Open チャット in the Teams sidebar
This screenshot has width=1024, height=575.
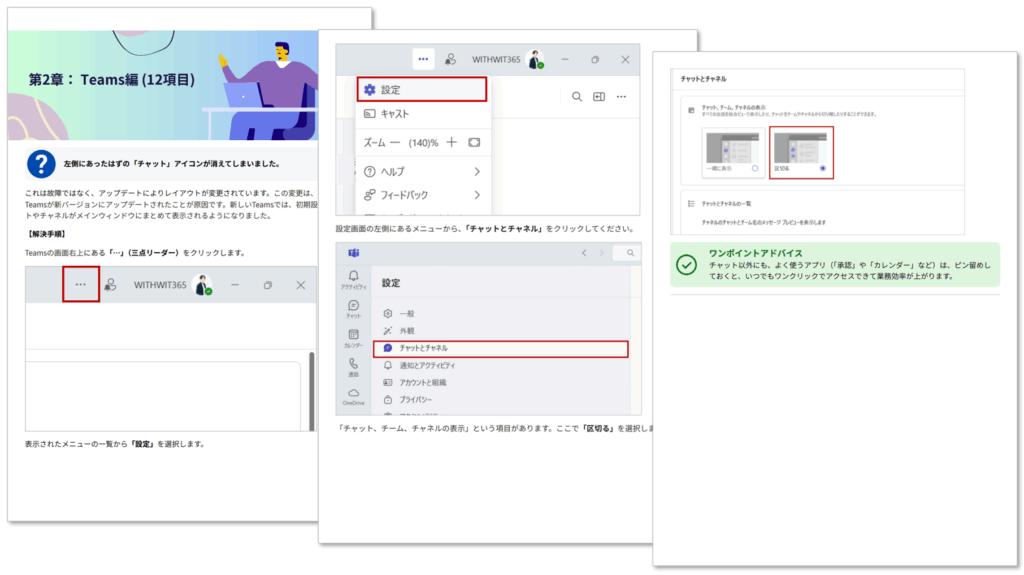point(353,309)
